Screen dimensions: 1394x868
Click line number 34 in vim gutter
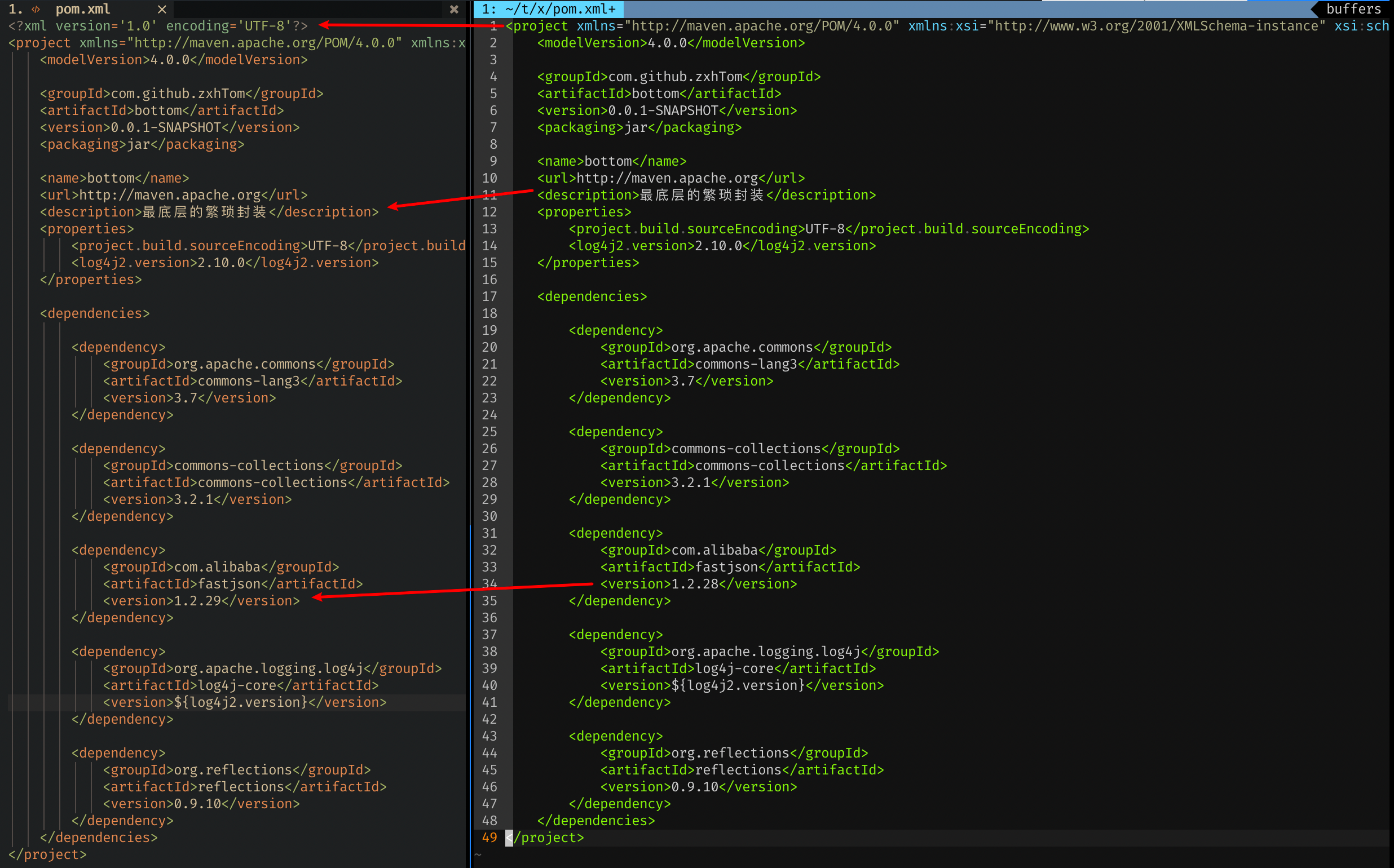coord(489,584)
